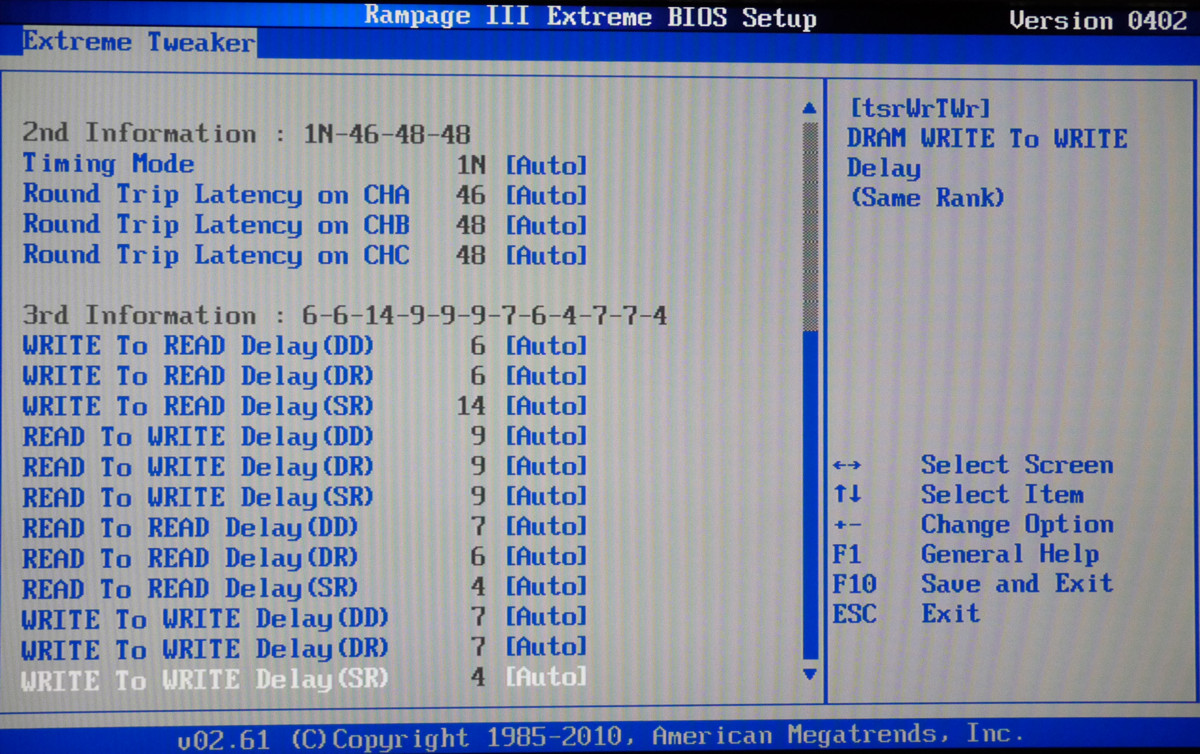Change Round Trip Latency on CHC setting
The width and height of the screenshot is (1200, 754).
(546, 255)
